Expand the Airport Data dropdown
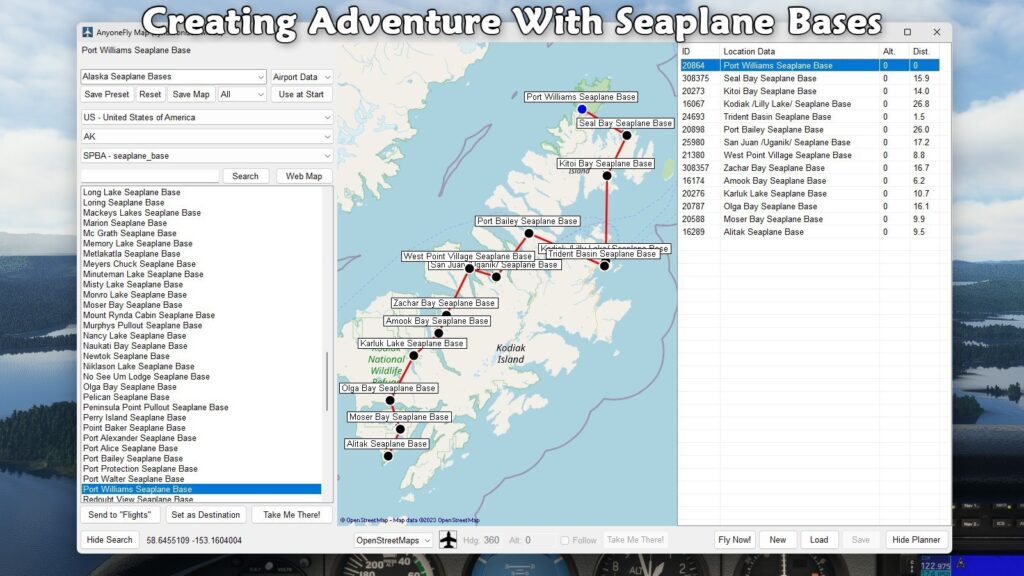The image size is (1024, 576). pyautogui.click(x=302, y=77)
